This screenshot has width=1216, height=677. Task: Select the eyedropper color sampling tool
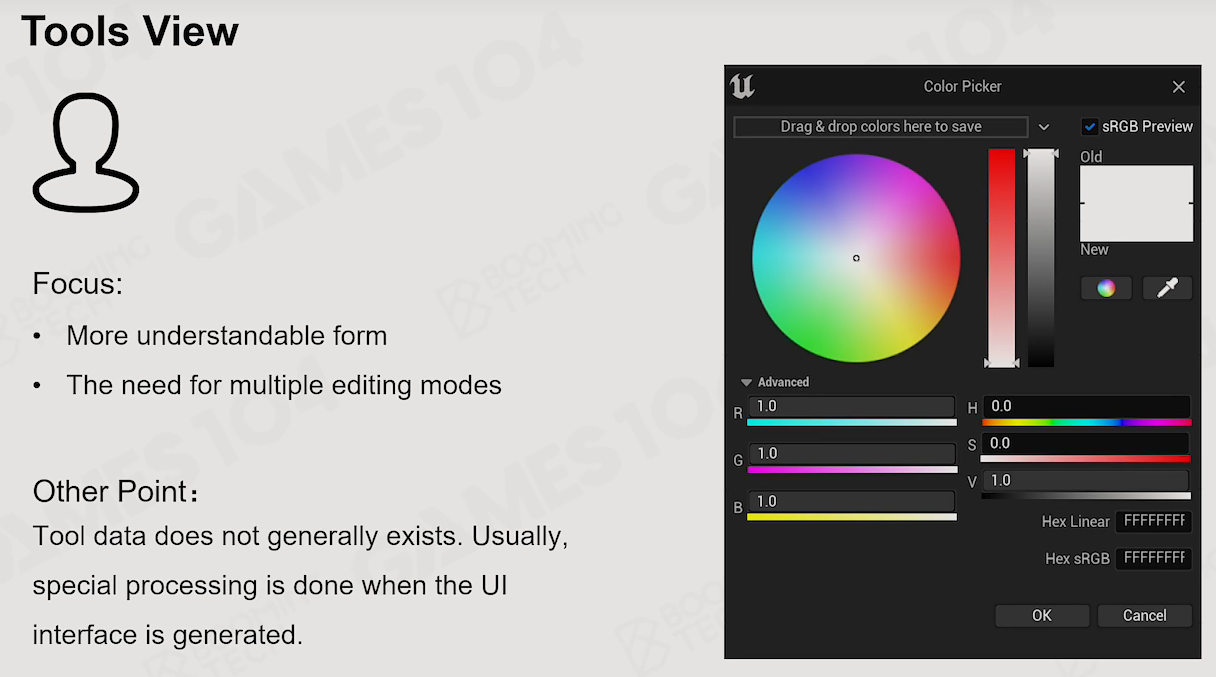point(1167,288)
